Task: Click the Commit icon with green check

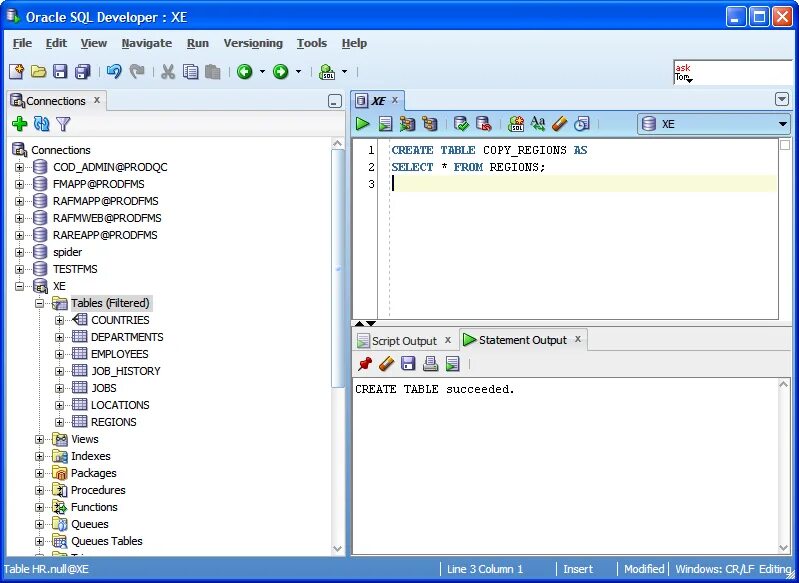Action: coord(461,124)
